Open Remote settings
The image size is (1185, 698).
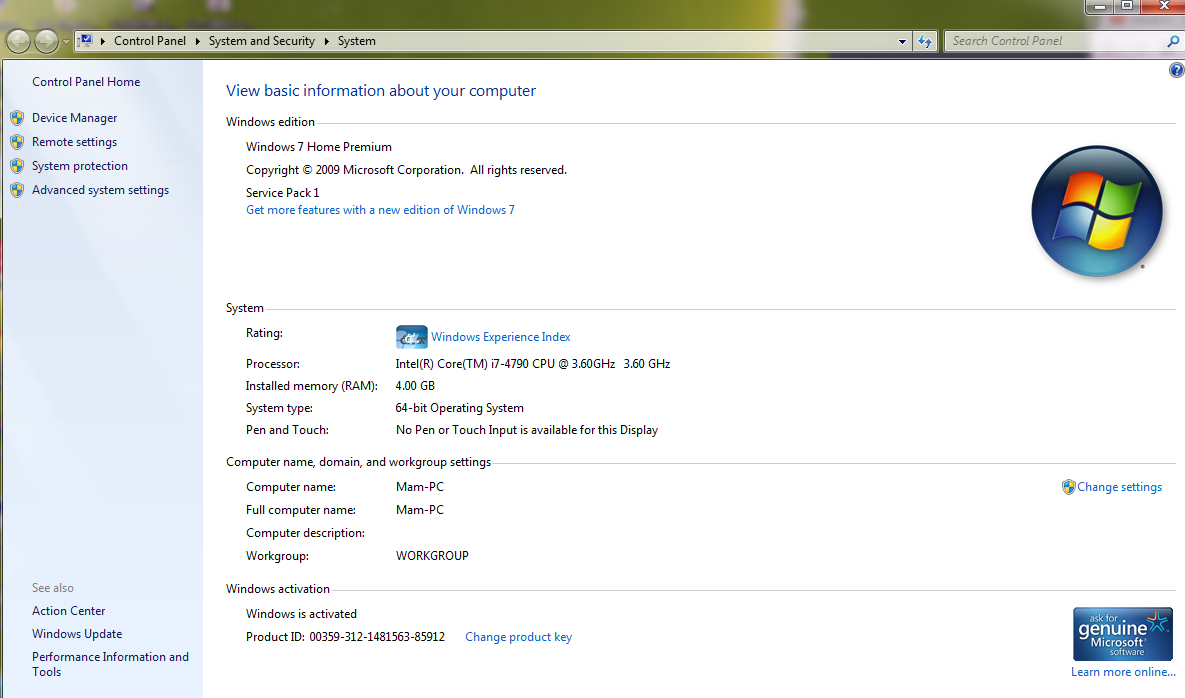coord(74,142)
